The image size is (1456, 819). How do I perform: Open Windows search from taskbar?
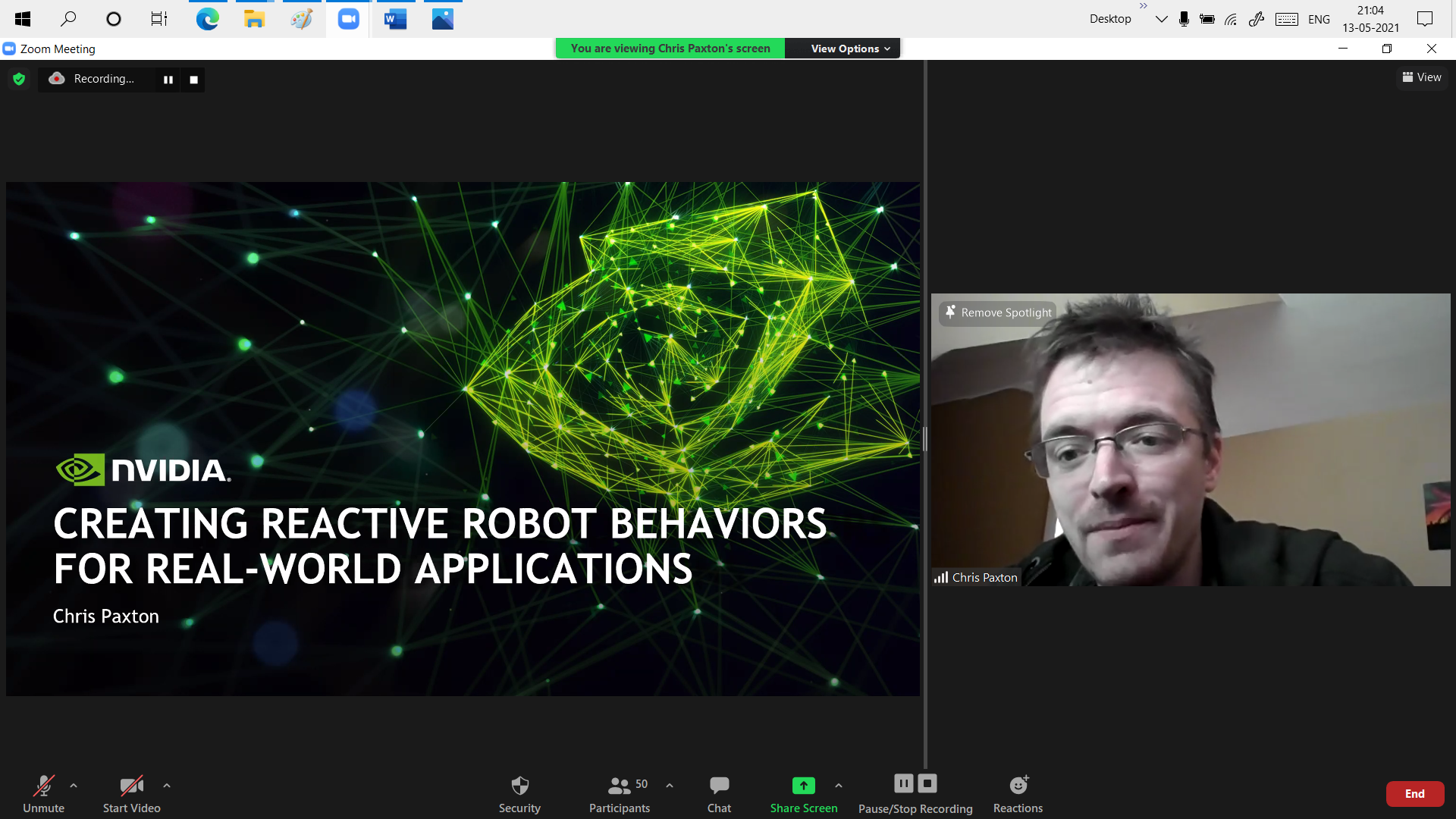tap(68, 19)
